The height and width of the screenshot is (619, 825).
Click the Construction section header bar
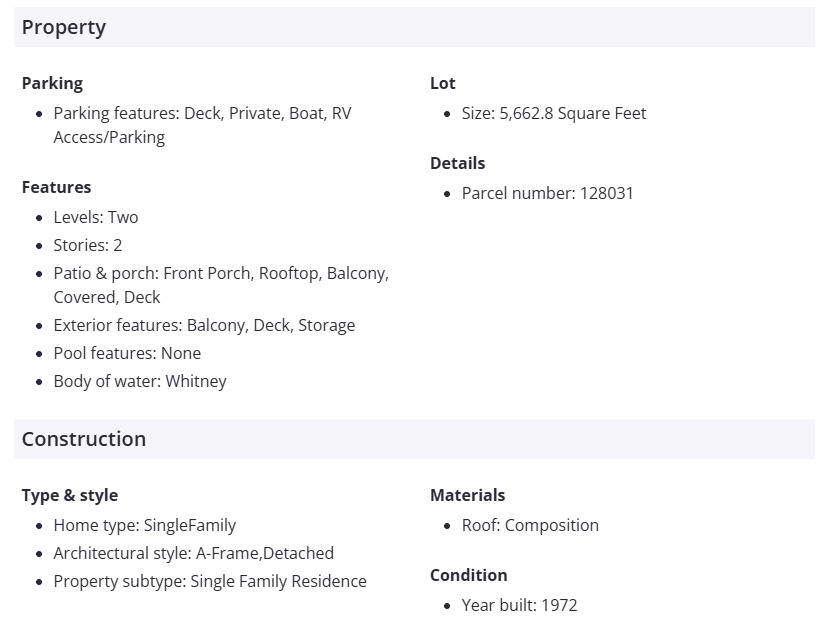414,439
